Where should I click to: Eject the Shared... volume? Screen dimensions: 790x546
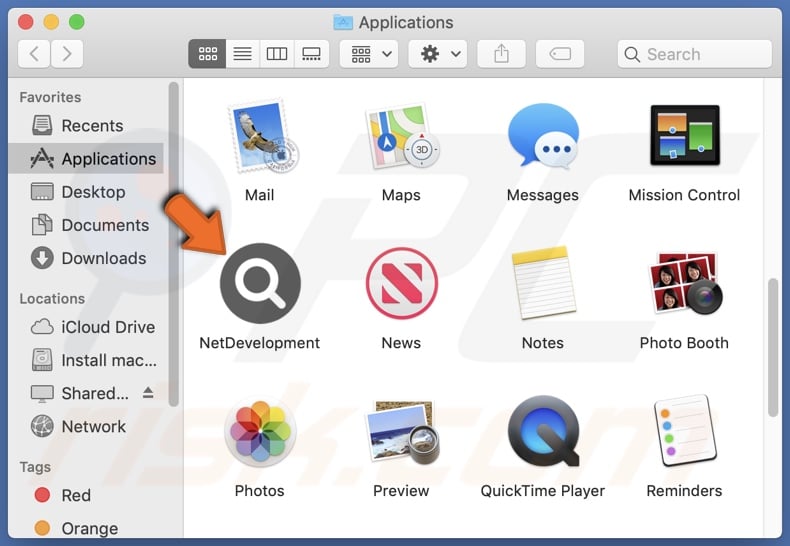148,392
